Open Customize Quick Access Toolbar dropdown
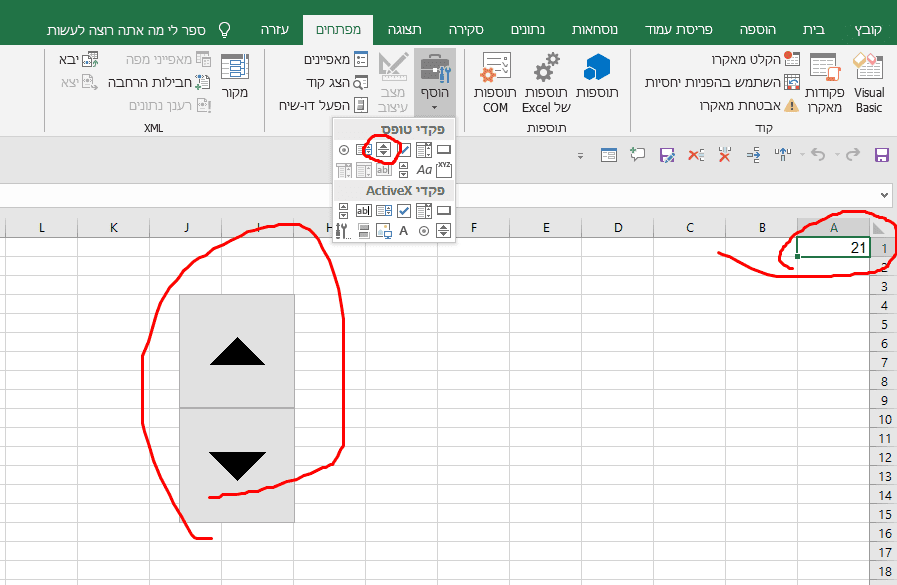The width and height of the screenshot is (897, 585). [581, 156]
